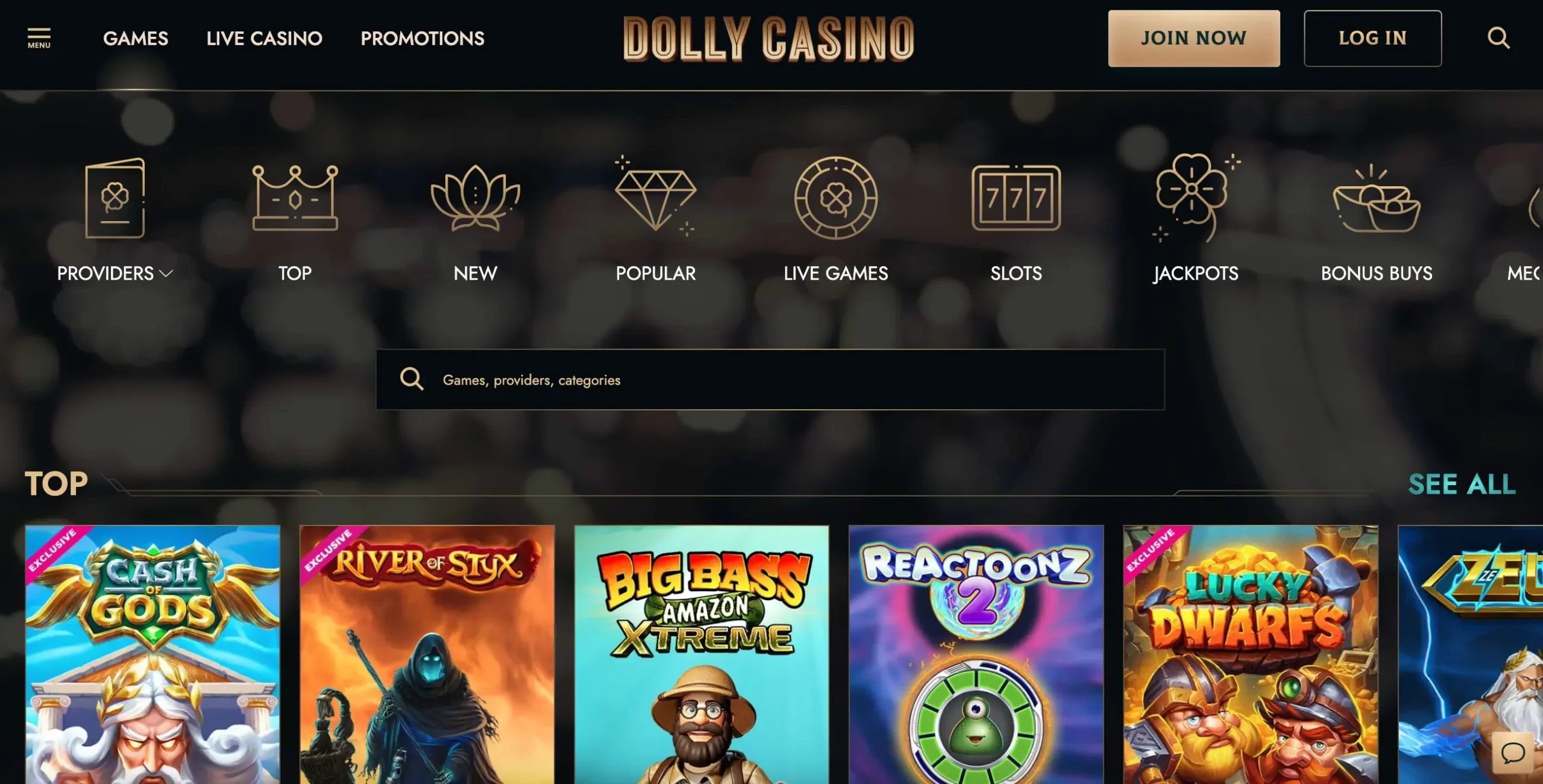The image size is (1543, 784).
Task: Open the PROMOTIONS menu item
Action: coord(423,39)
